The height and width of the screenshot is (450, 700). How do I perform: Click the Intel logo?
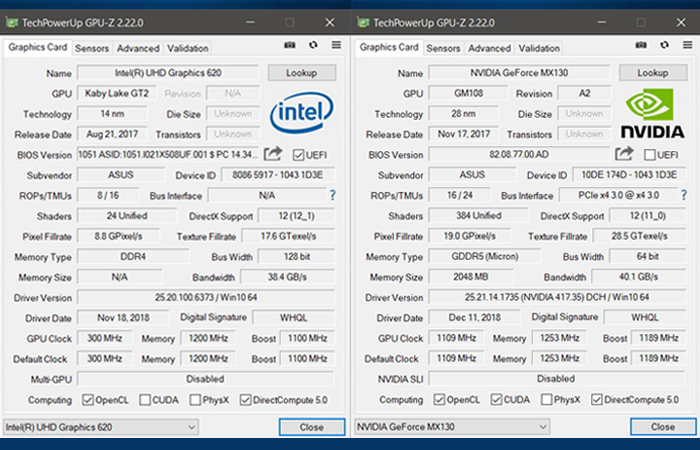coord(301,112)
